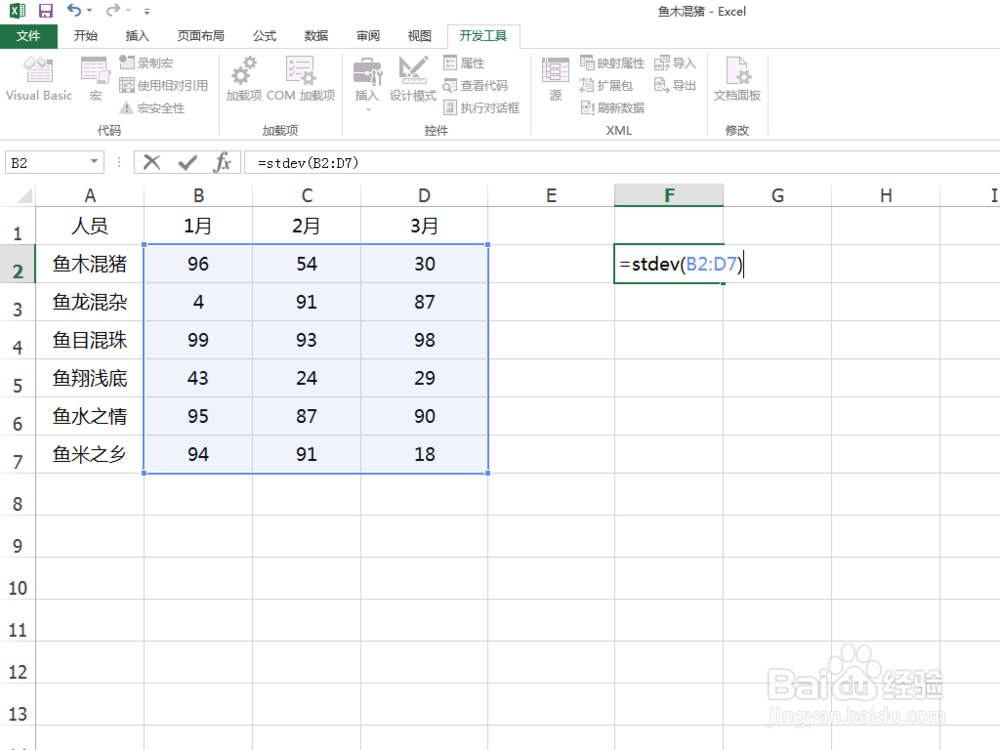
Task: Confirm formula with the checkmark button
Action: tap(188, 163)
